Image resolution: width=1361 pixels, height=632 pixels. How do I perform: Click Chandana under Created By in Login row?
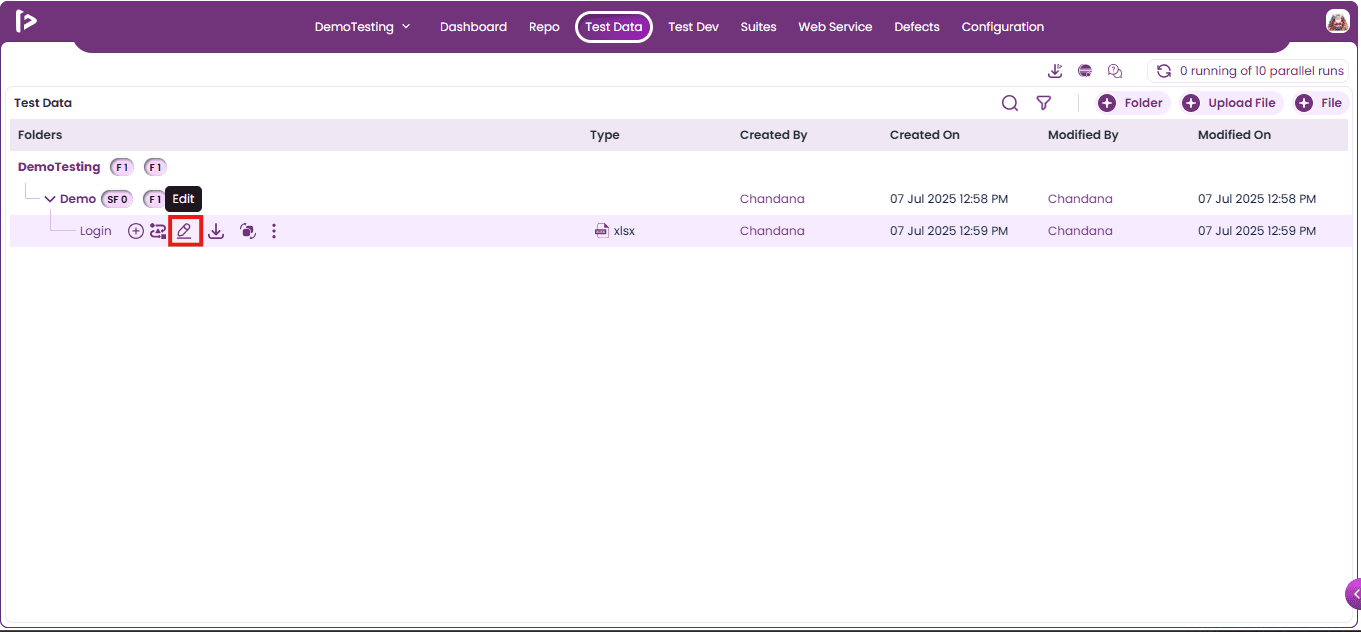click(772, 231)
